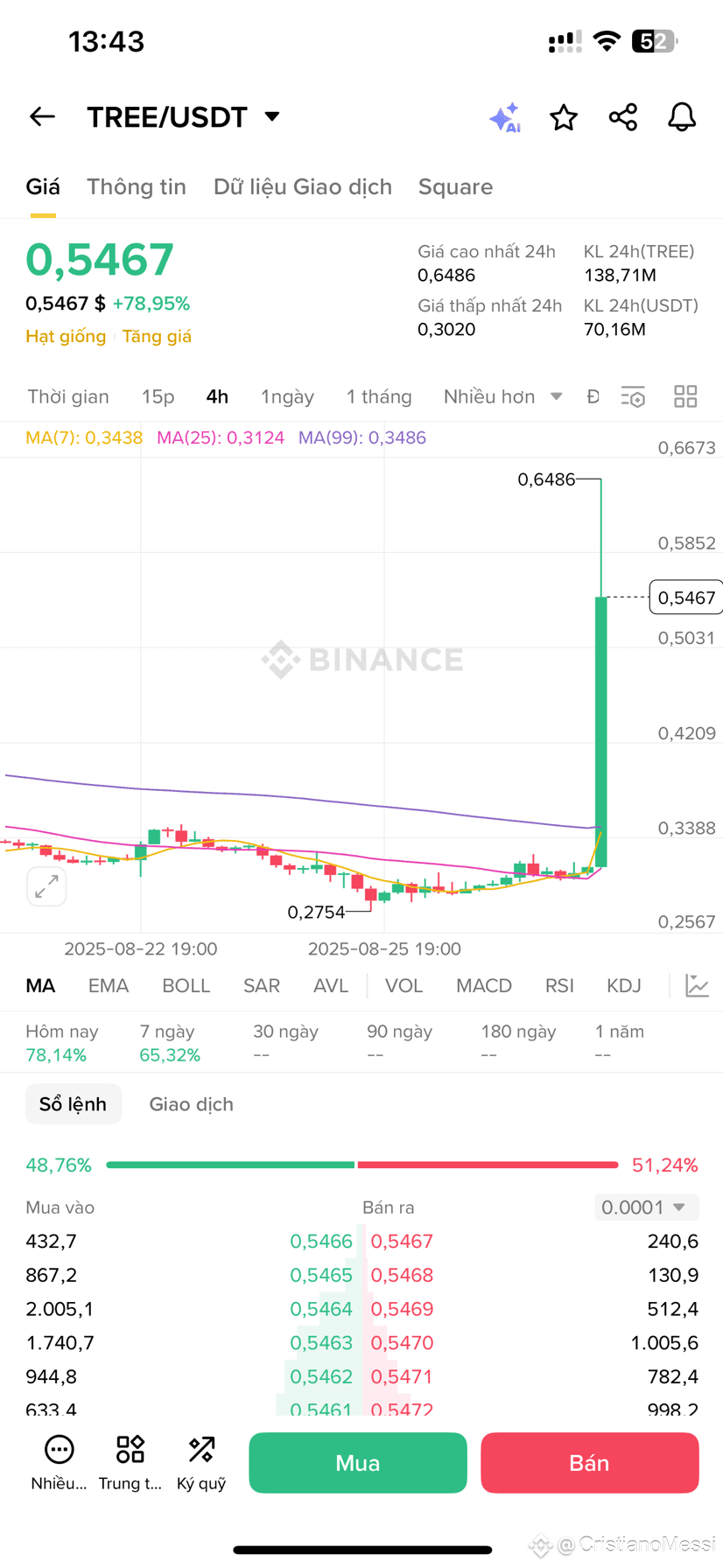The width and height of the screenshot is (723, 1568).
Task: Tap the MA(25): 0,3124 label
Action: coord(221,437)
